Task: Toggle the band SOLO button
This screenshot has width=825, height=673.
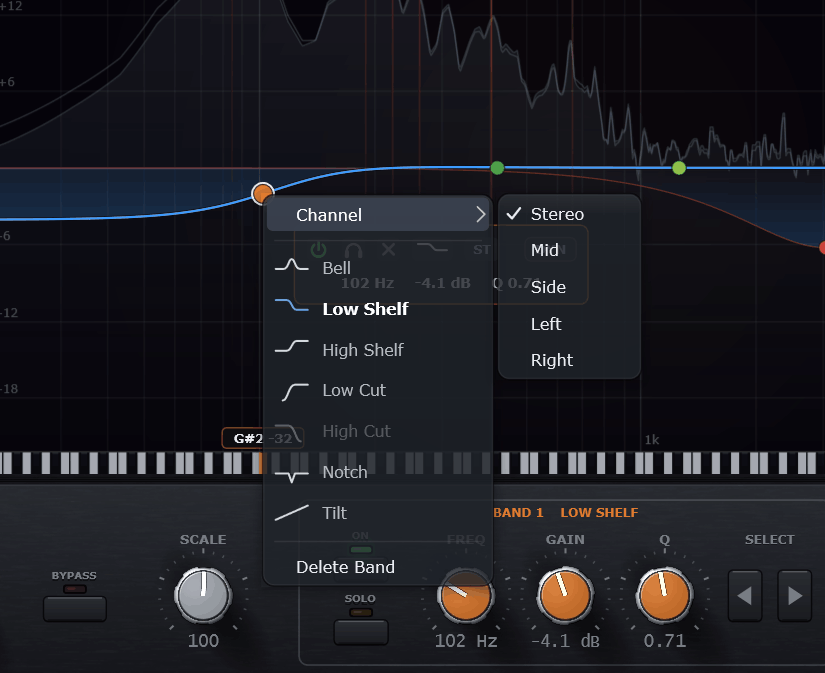Action: (x=361, y=632)
